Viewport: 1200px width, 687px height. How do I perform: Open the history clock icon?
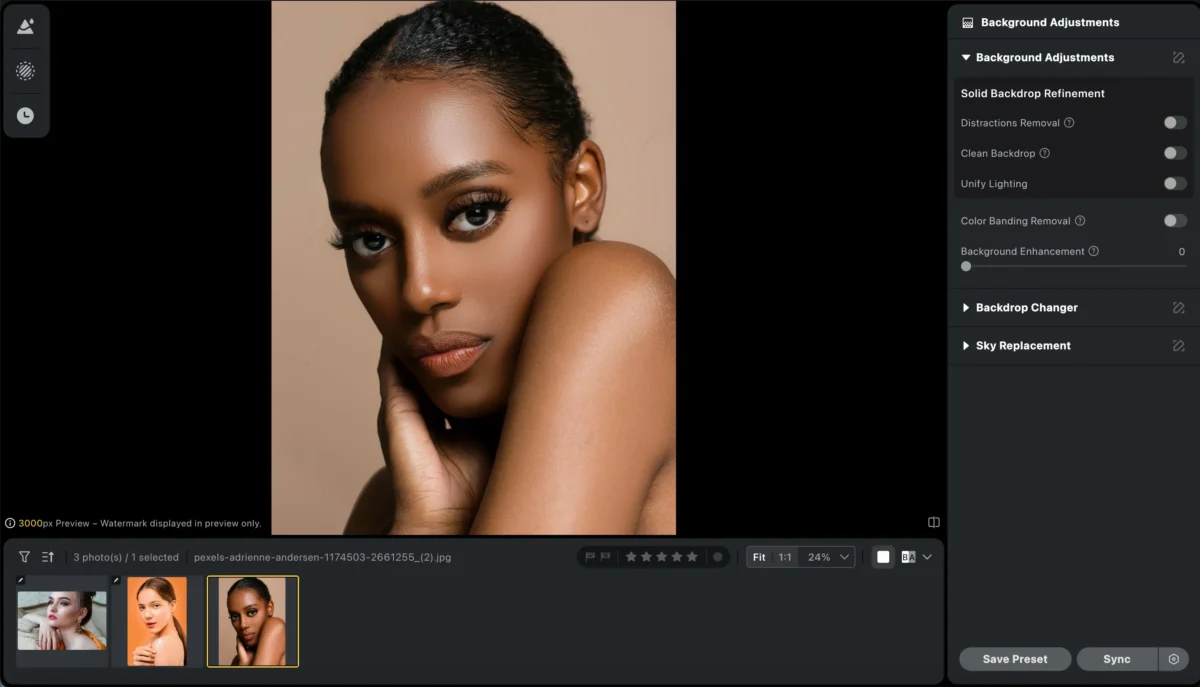(x=25, y=116)
